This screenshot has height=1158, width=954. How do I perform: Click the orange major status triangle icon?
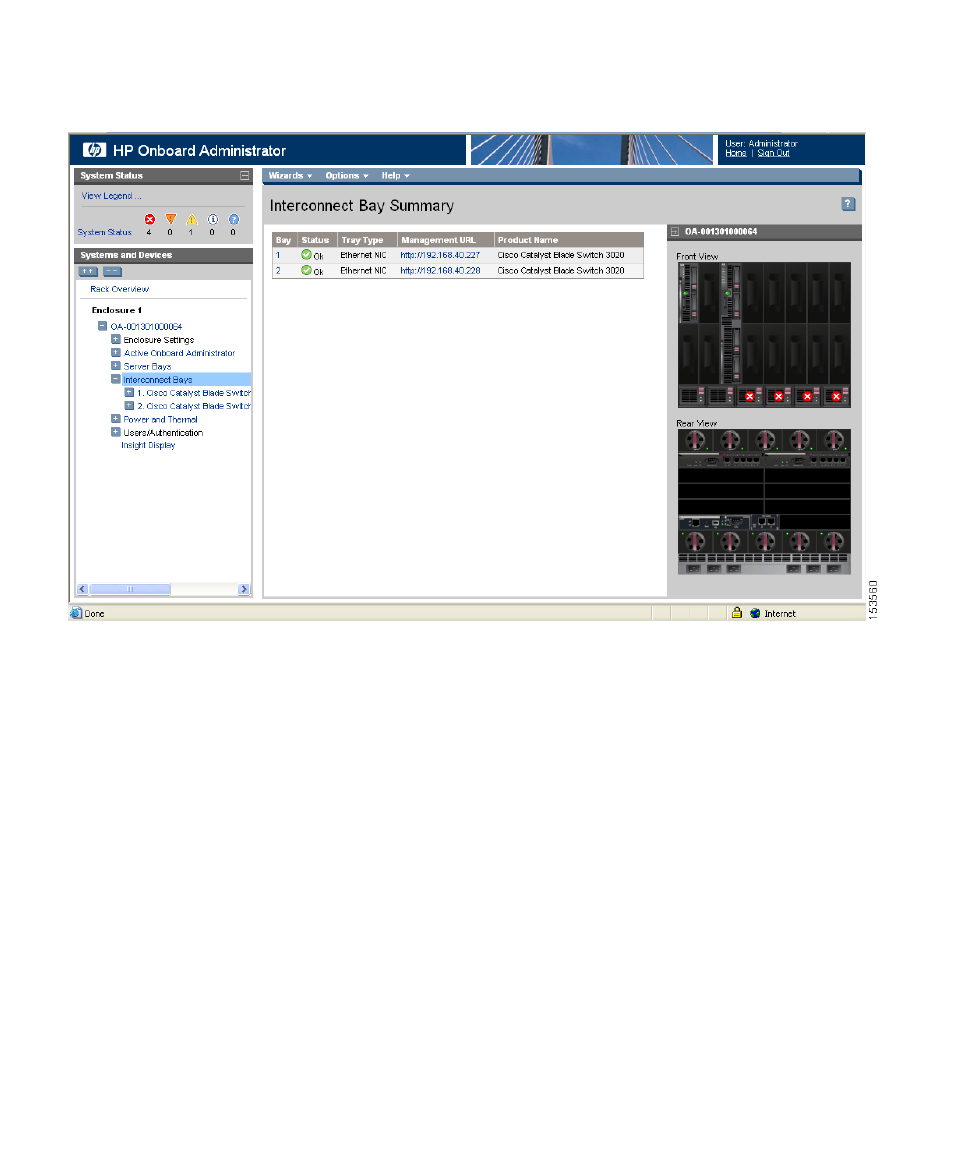(x=171, y=219)
